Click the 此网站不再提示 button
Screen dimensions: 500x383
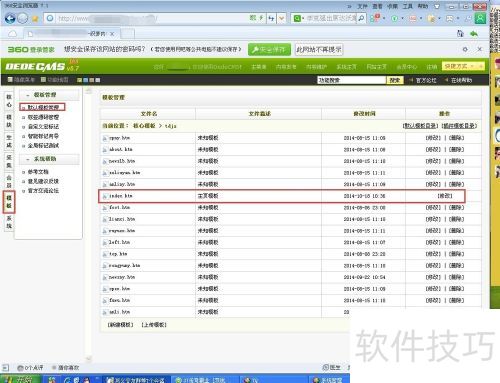(x=319, y=50)
